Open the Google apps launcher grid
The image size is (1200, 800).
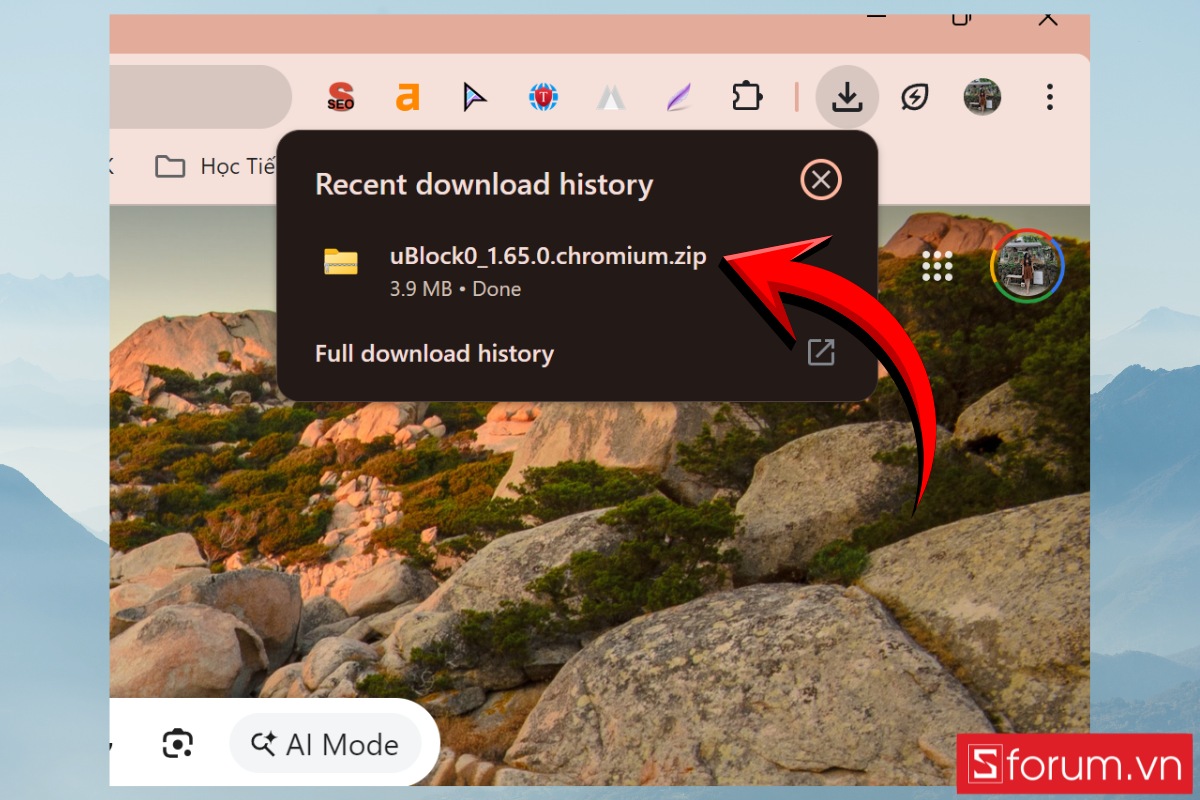click(937, 267)
